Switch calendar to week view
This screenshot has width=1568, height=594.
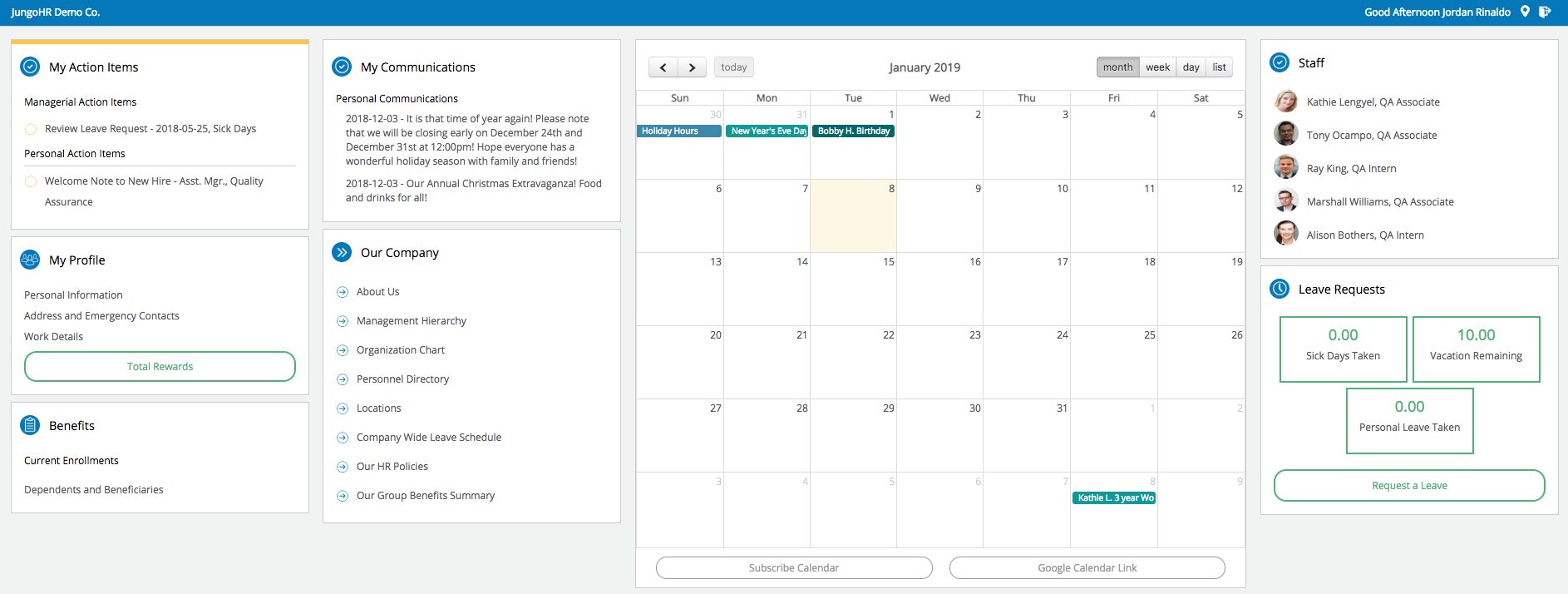click(1157, 67)
